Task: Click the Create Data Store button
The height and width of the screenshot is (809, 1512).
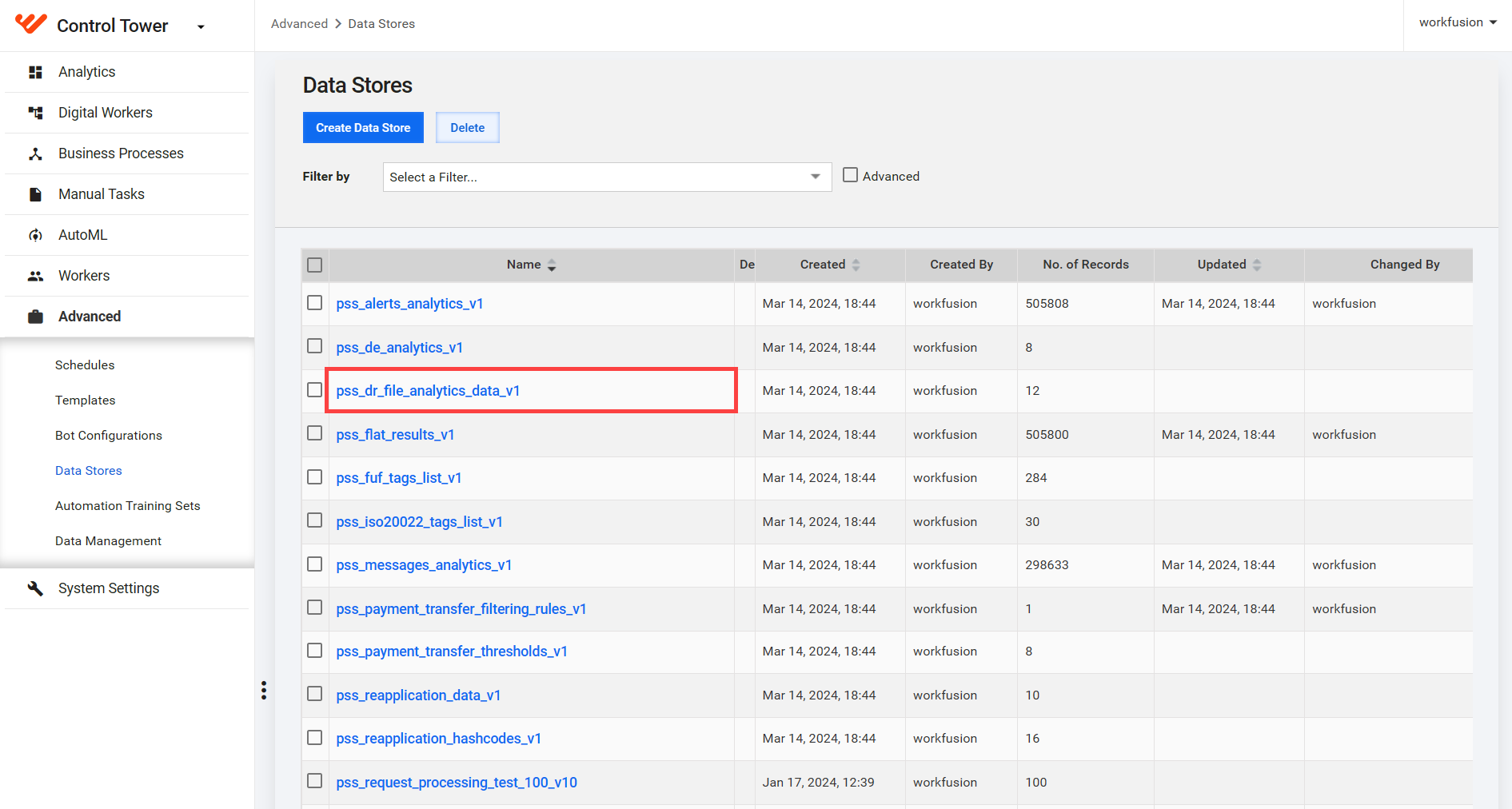Action: pyautogui.click(x=363, y=128)
